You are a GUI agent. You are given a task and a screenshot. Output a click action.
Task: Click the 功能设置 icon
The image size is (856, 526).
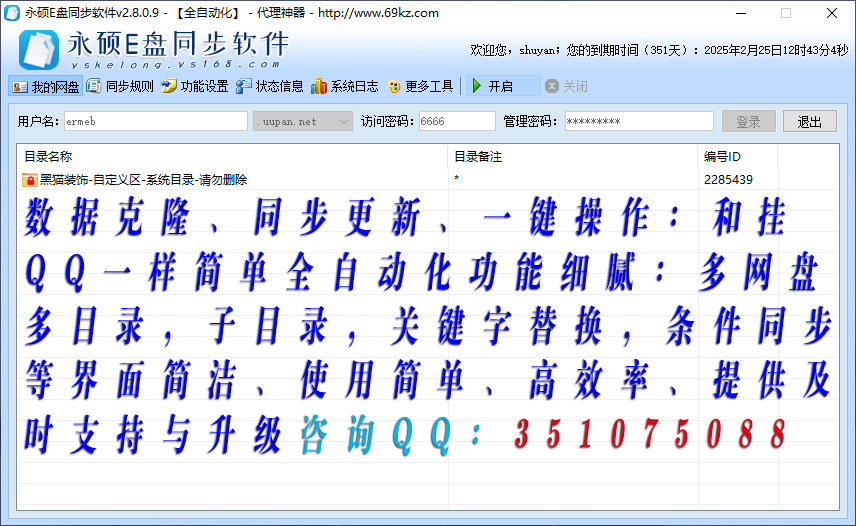coord(169,87)
